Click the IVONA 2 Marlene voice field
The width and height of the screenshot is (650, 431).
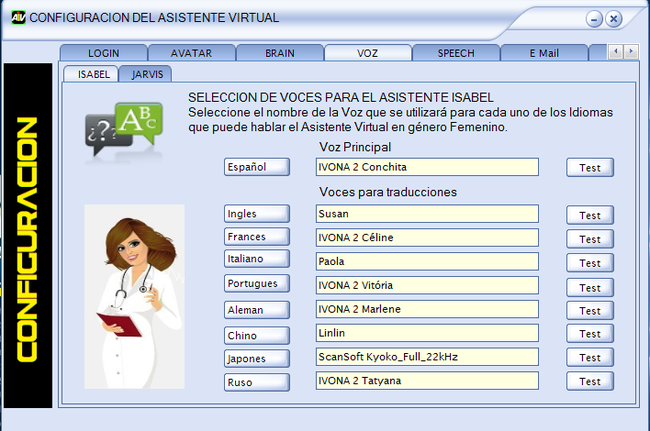coord(427,309)
